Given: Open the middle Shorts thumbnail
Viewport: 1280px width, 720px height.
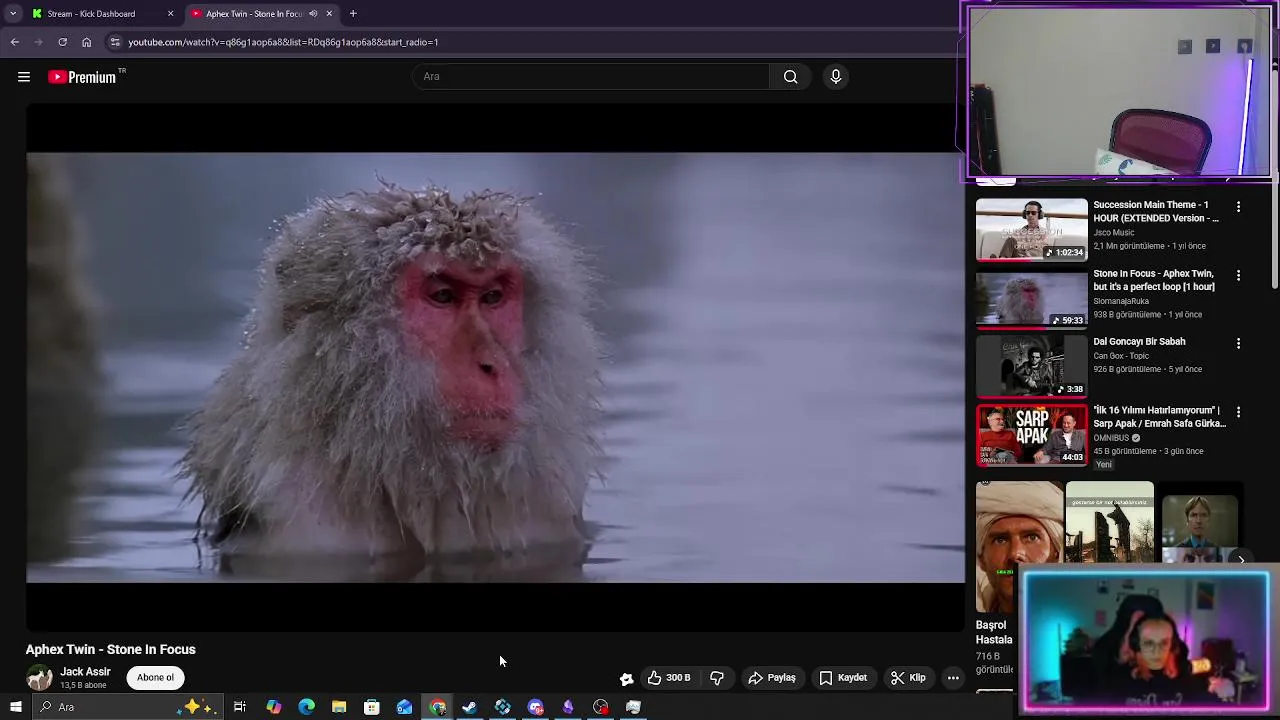Looking at the screenshot, I should (1109, 524).
